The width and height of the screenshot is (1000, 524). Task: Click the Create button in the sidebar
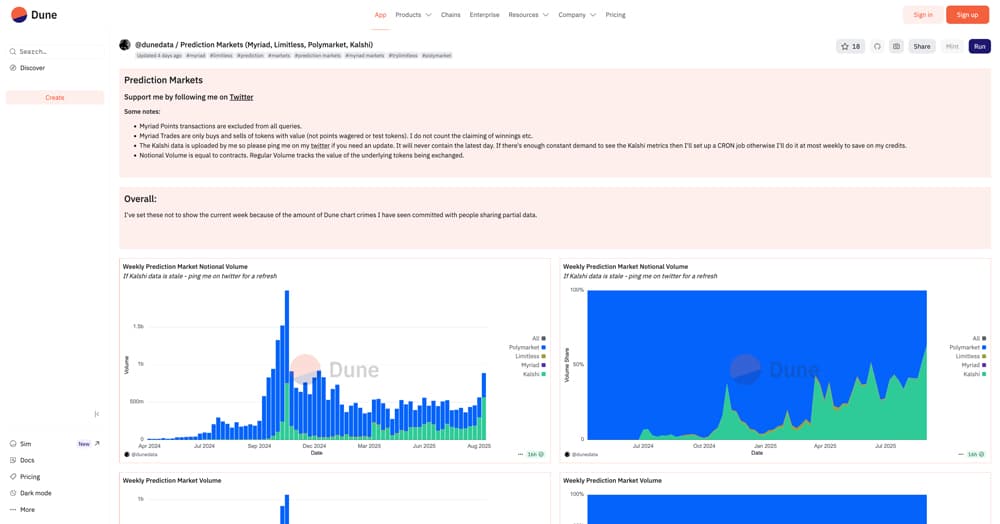[55, 98]
